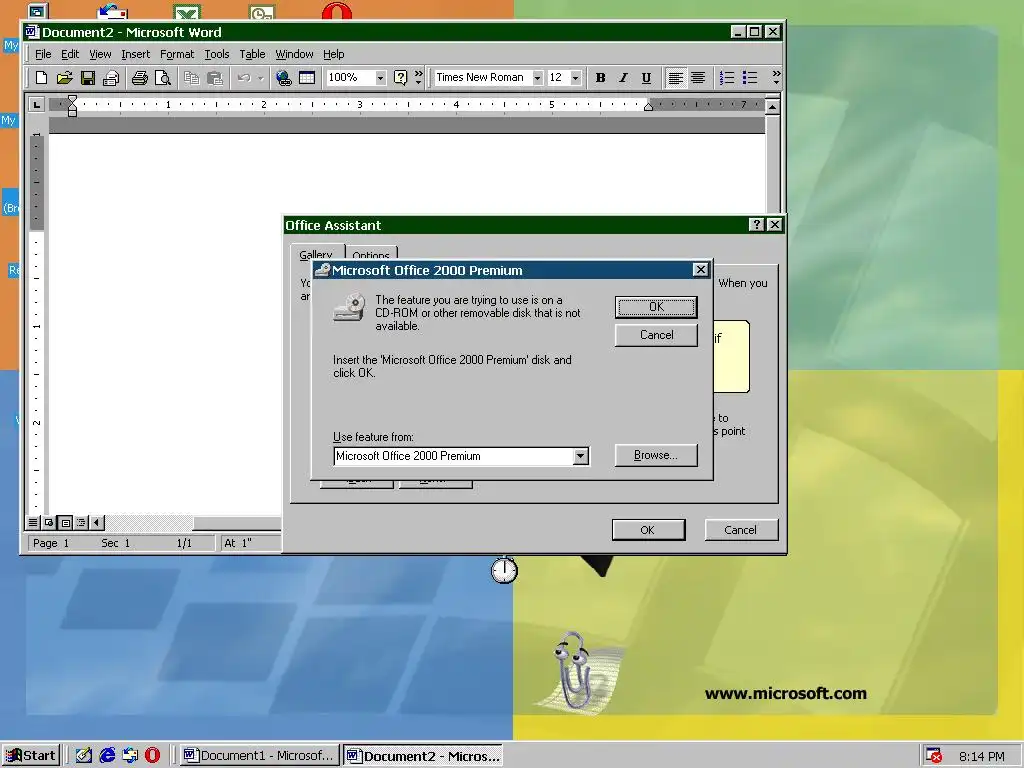Switch to Document1 taskbar button

pyautogui.click(x=259, y=756)
